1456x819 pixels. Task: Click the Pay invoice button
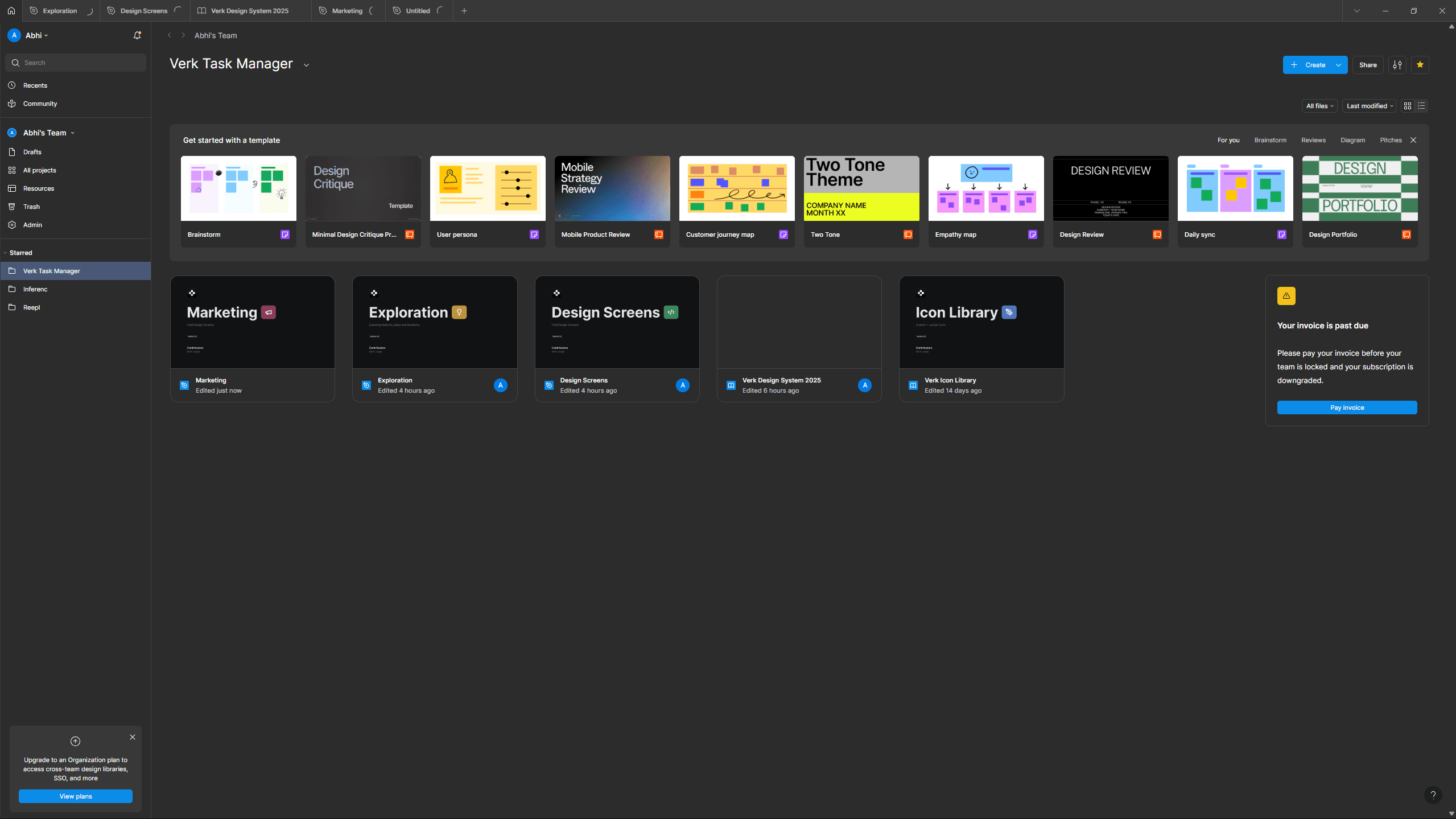click(1347, 408)
